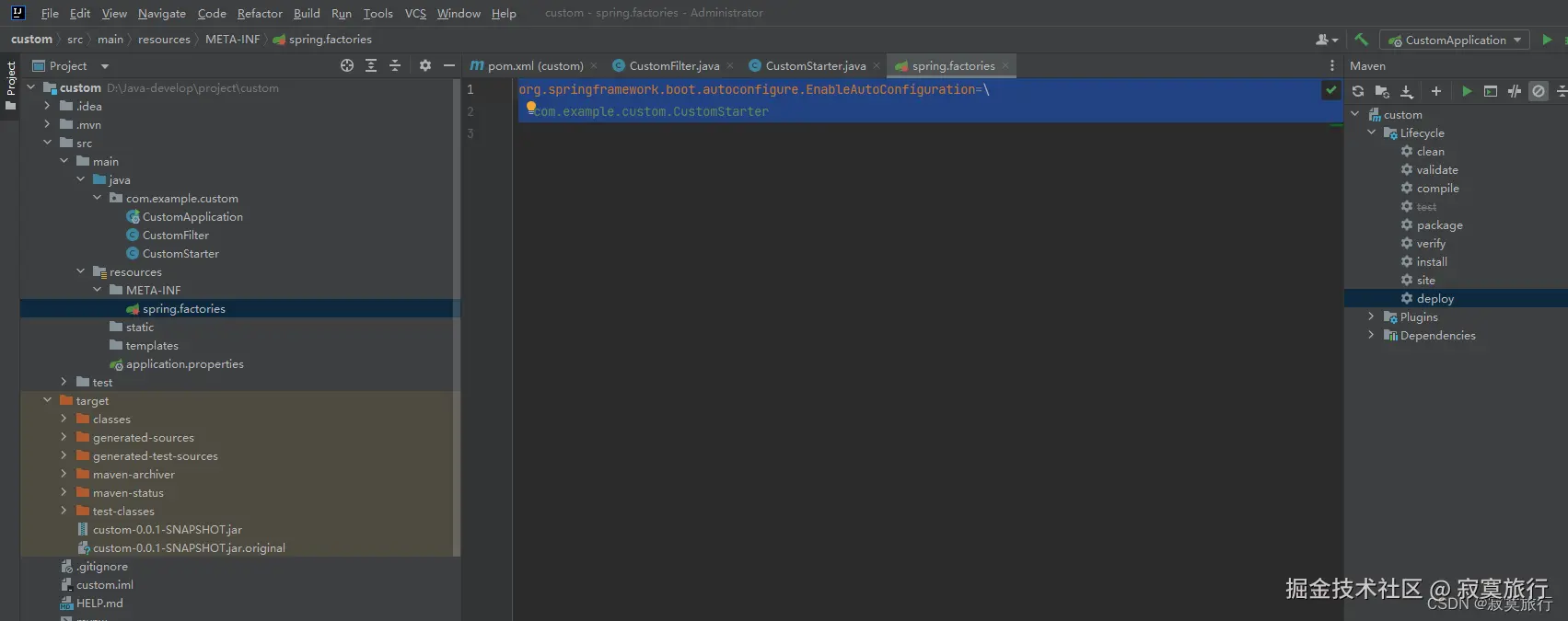
Task: Run CustomApplication with the green play button
Action: coord(1548,40)
